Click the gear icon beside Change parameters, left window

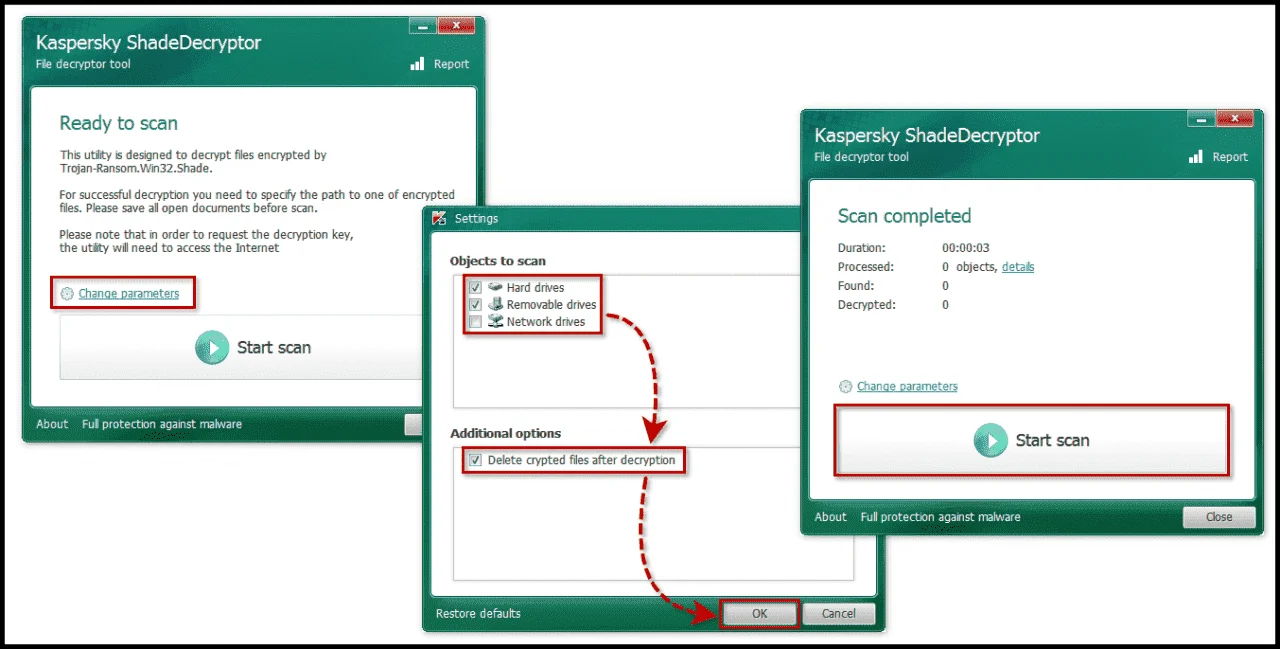click(x=67, y=294)
